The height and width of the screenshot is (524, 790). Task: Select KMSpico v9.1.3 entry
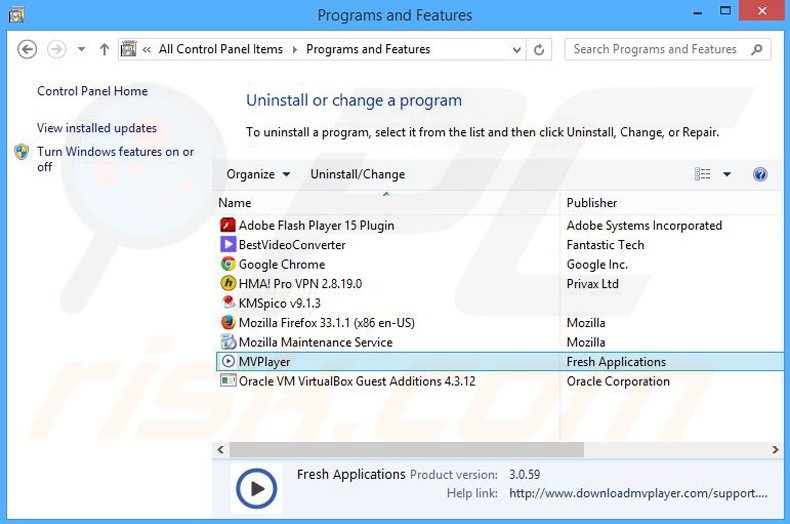coord(280,303)
